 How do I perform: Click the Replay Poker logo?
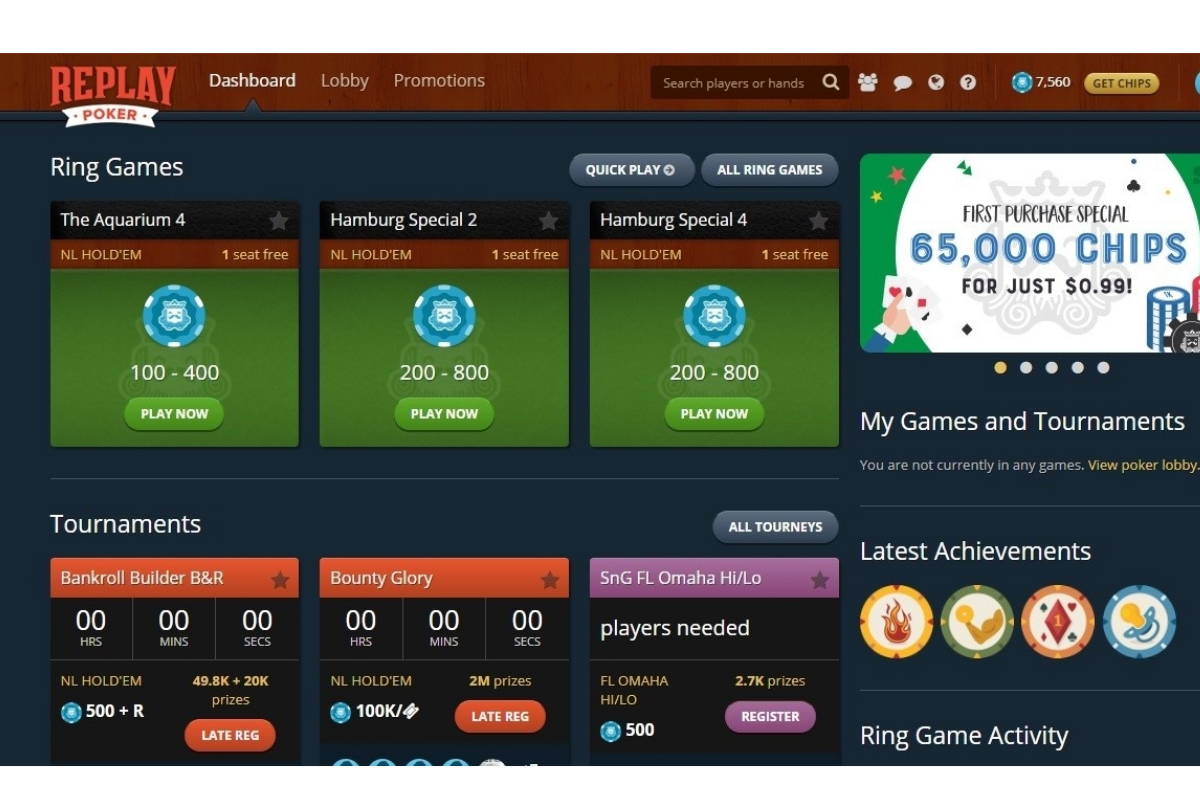tap(113, 96)
